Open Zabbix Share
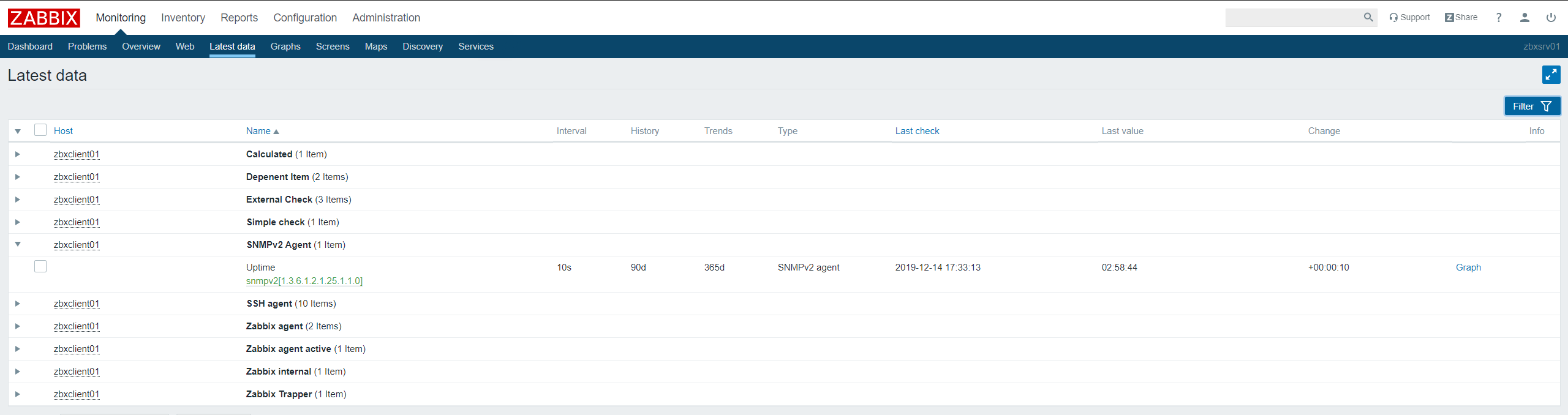 (x=1461, y=18)
